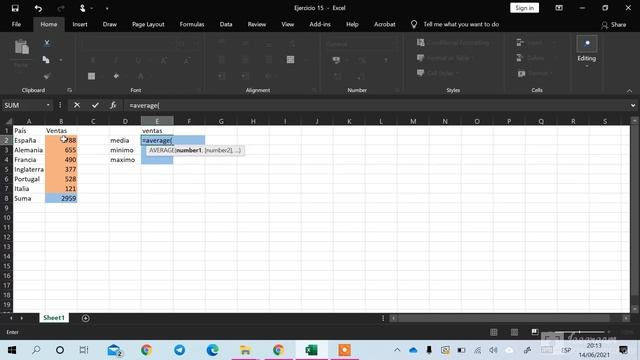
Task: Open the Formulas tab
Action: coord(192,24)
